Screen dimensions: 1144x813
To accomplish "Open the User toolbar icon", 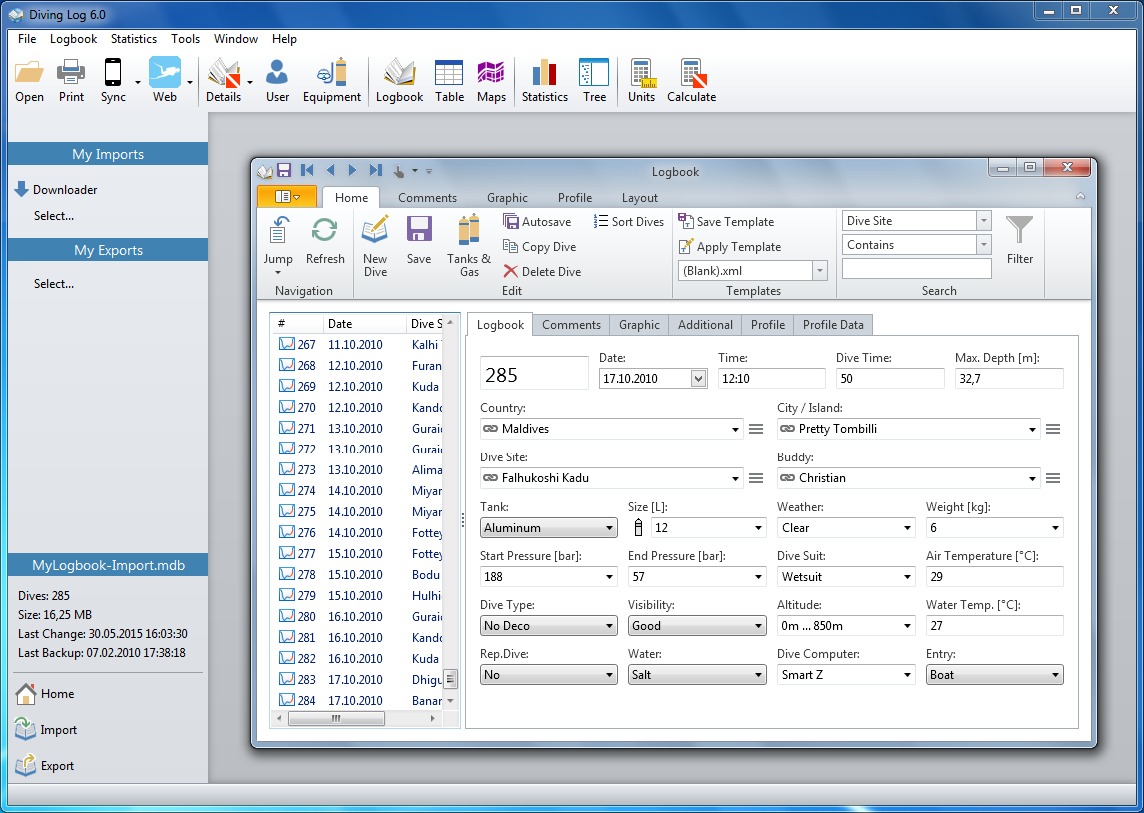I will [277, 73].
